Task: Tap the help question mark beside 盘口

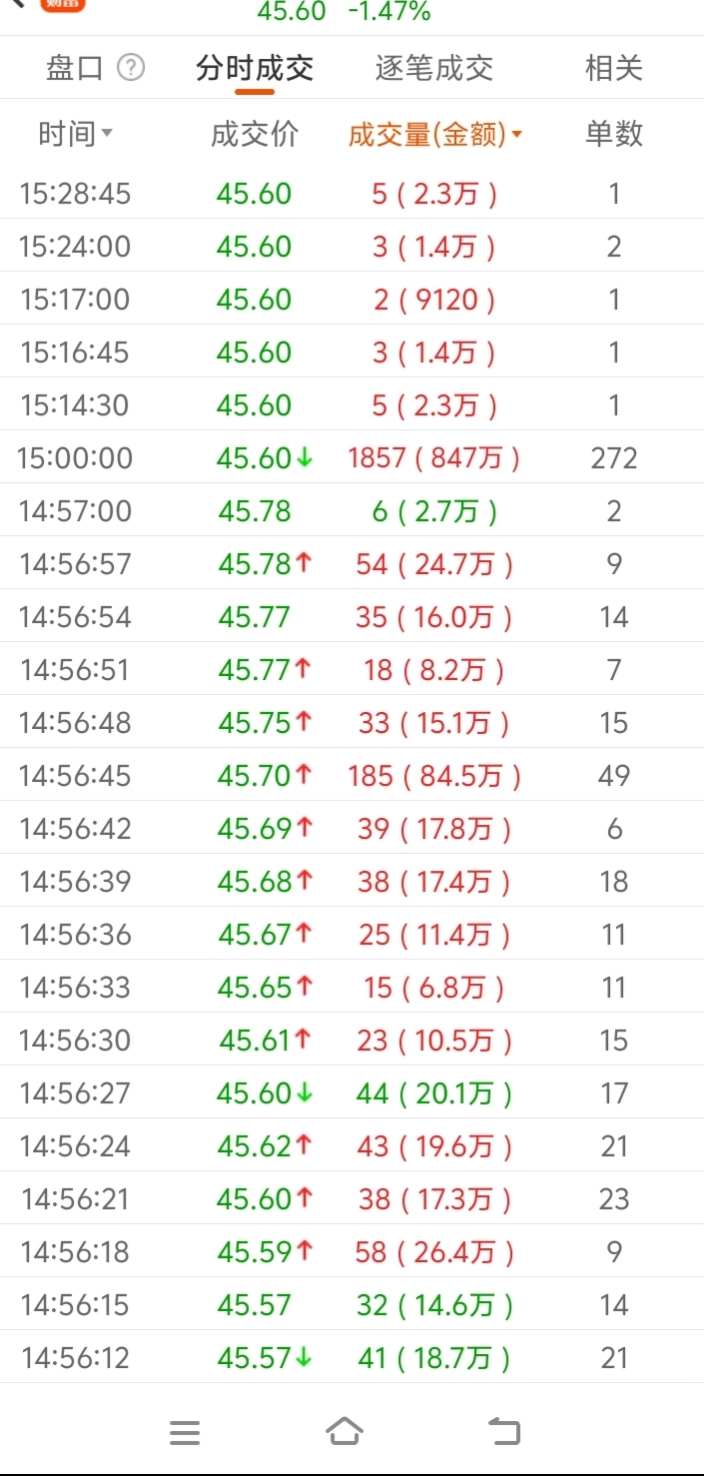Action: pyautogui.click(x=131, y=68)
